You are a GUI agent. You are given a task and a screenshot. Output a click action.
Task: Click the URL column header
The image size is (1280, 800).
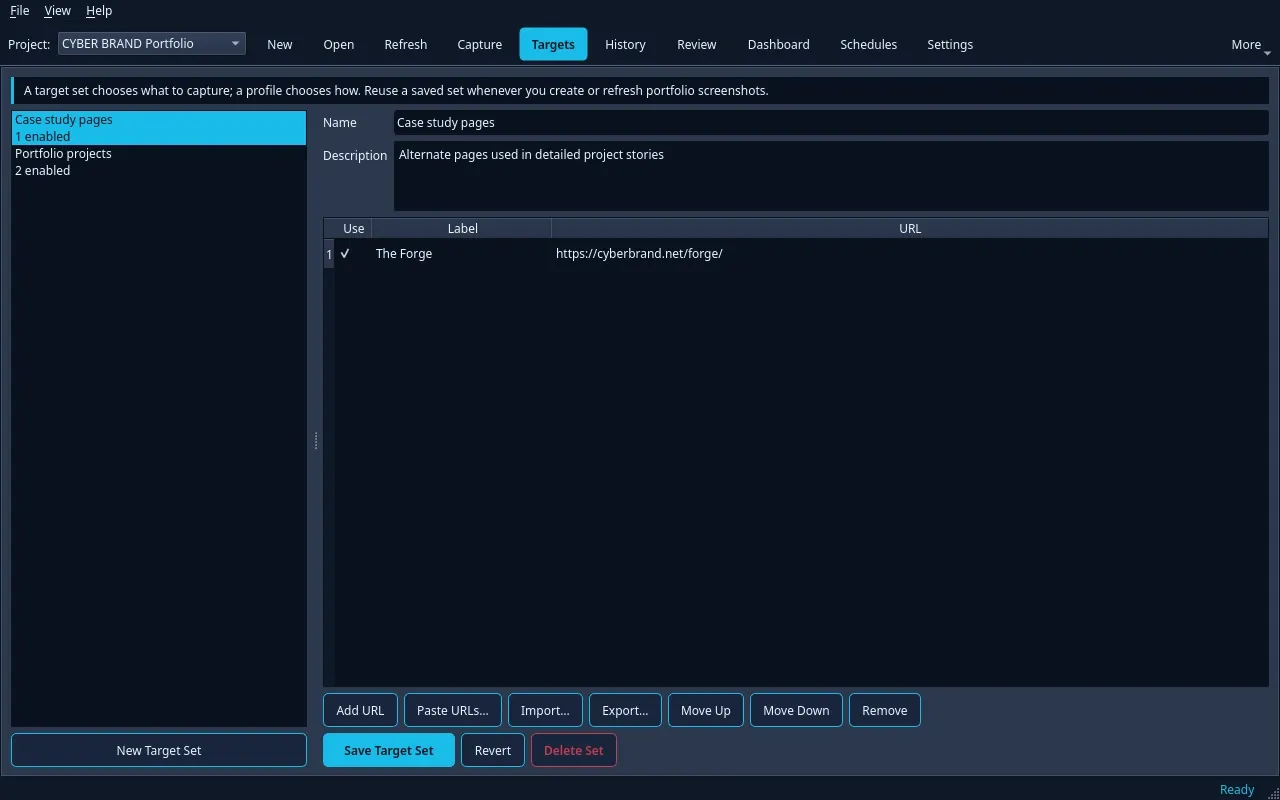tap(910, 228)
